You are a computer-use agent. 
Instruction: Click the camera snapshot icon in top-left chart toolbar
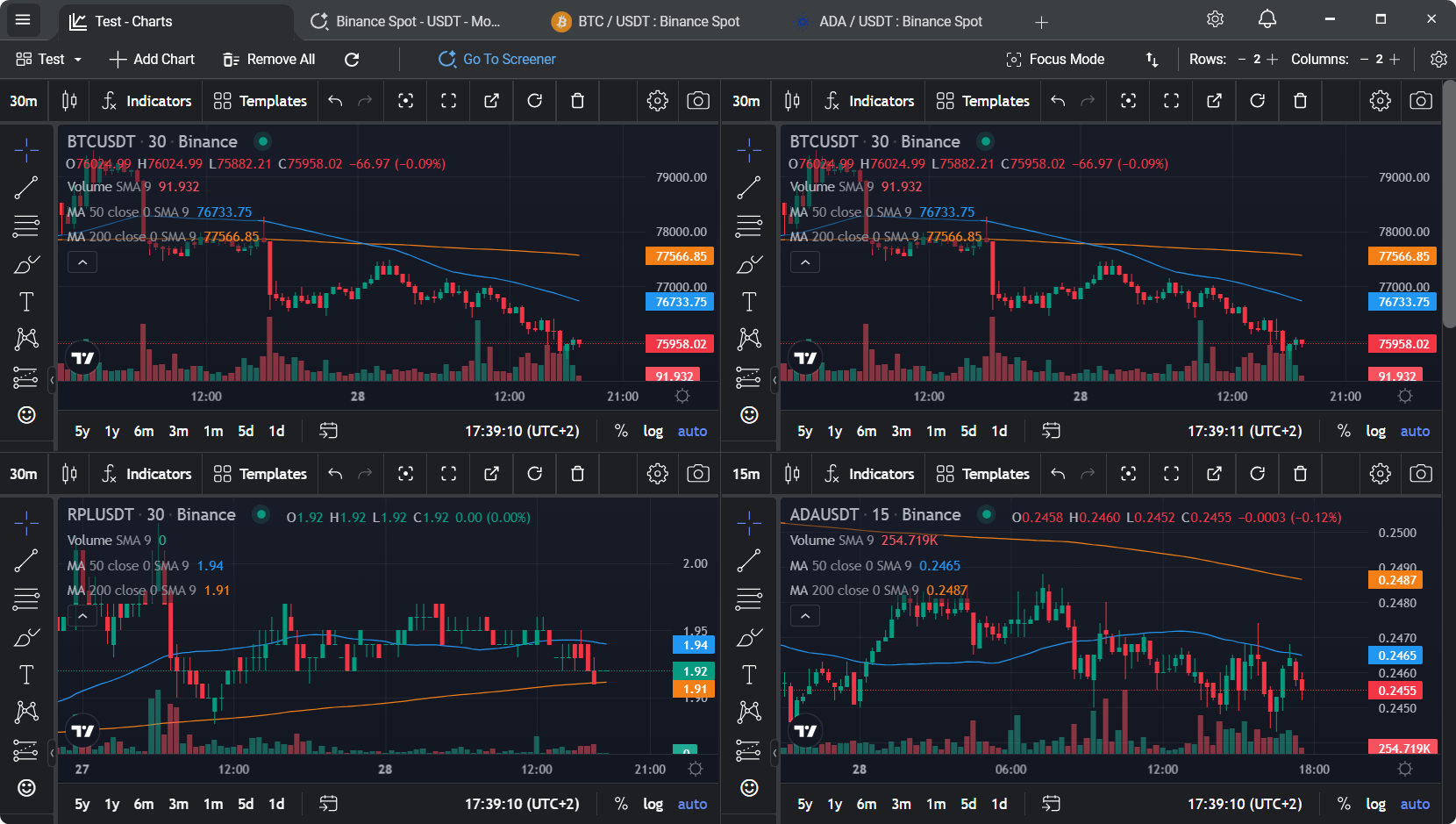click(698, 101)
